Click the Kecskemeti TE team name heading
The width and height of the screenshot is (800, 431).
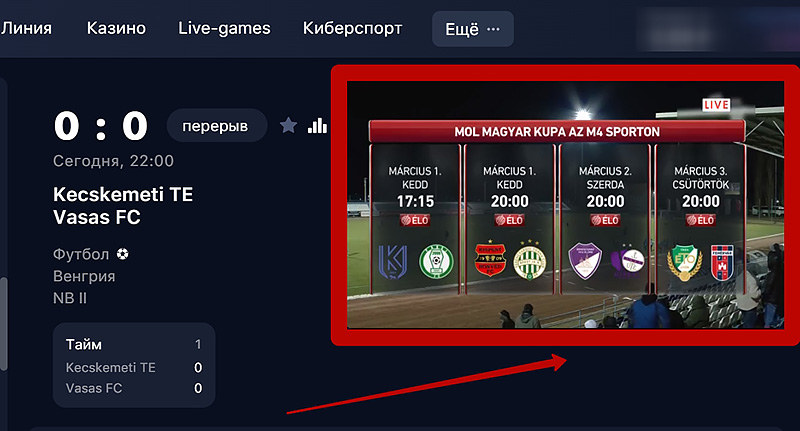123,194
